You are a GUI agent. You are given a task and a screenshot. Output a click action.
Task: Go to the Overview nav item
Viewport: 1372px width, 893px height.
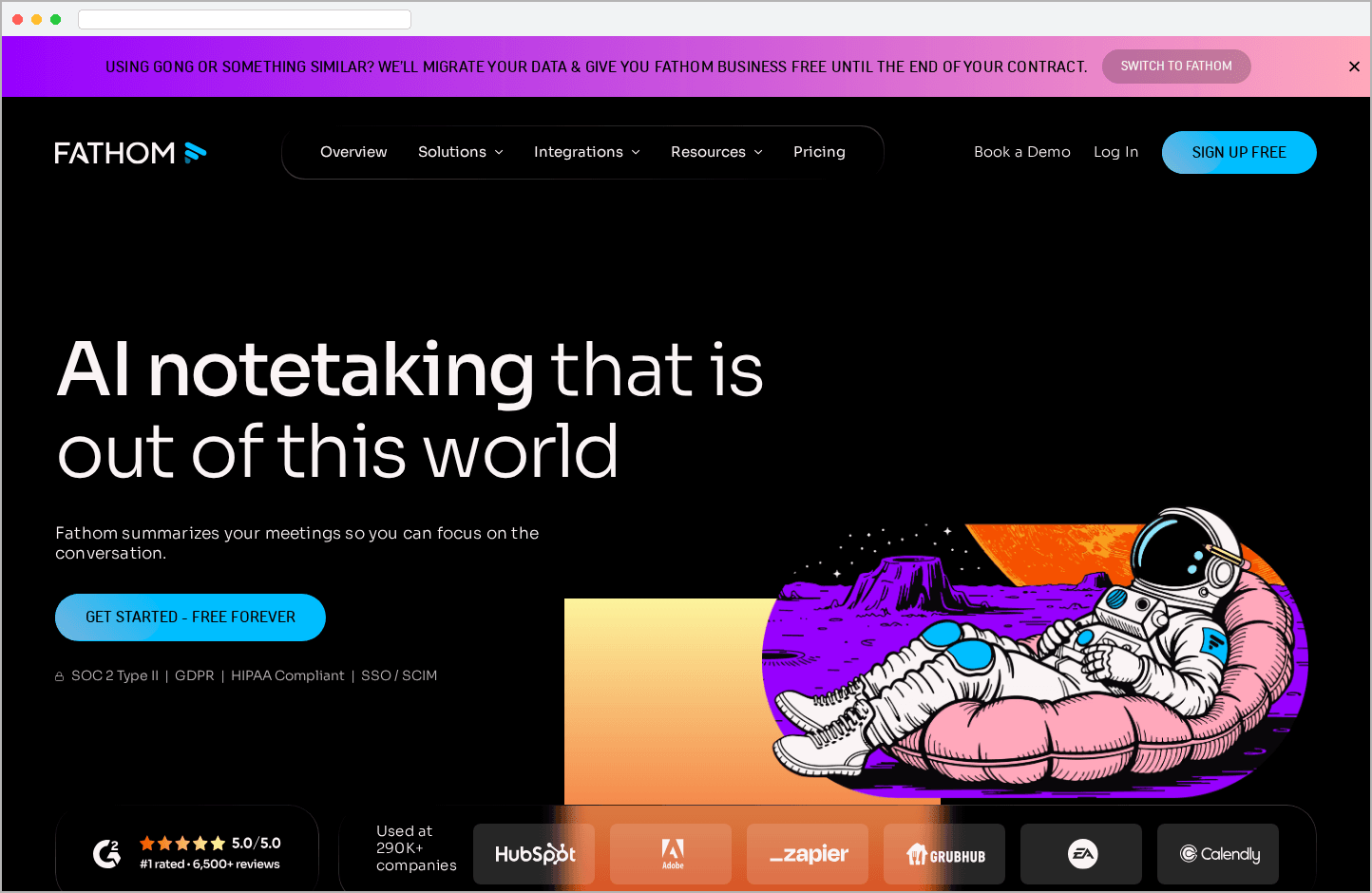coord(353,152)
